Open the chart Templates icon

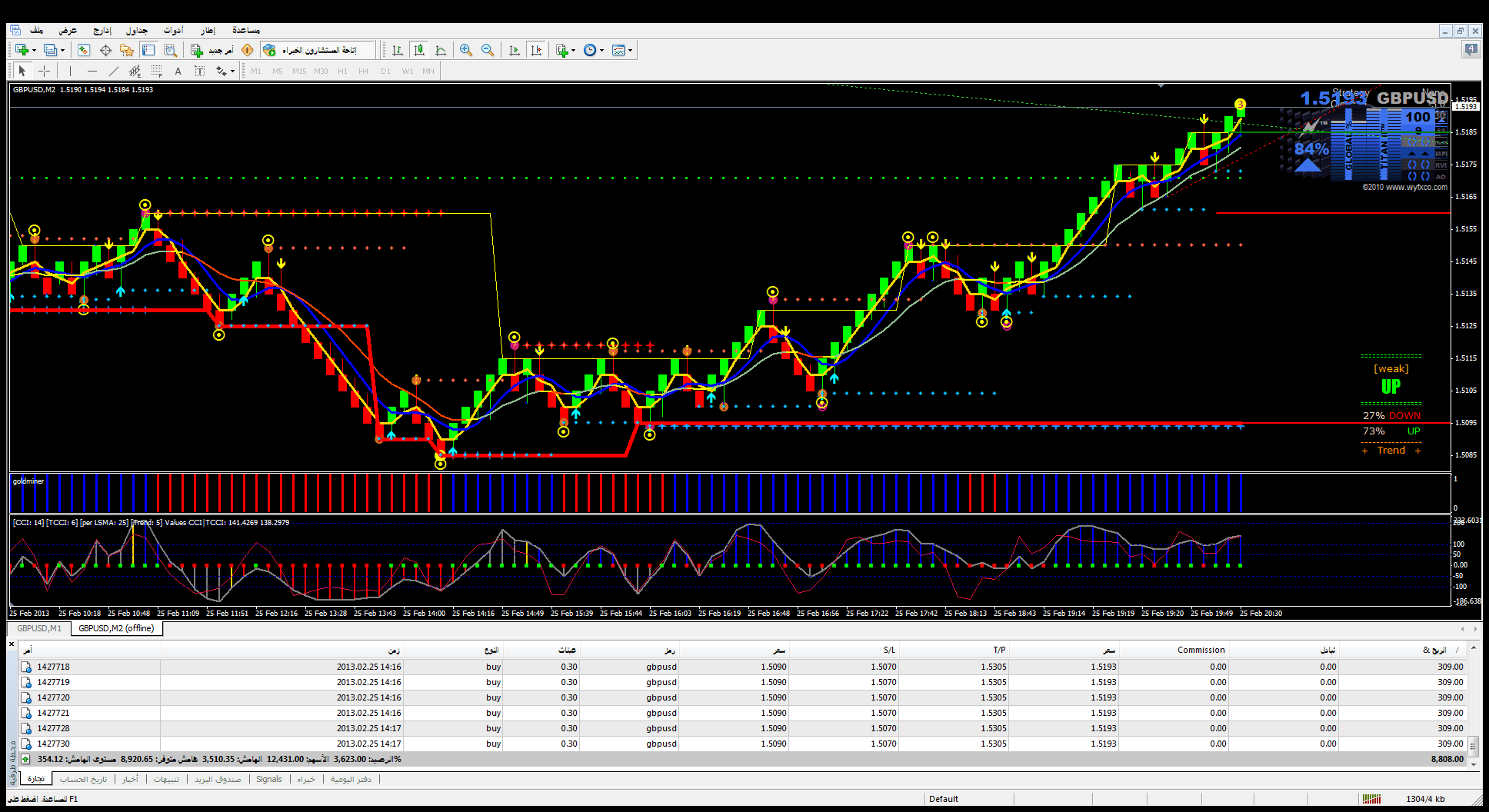pos(618,50)
